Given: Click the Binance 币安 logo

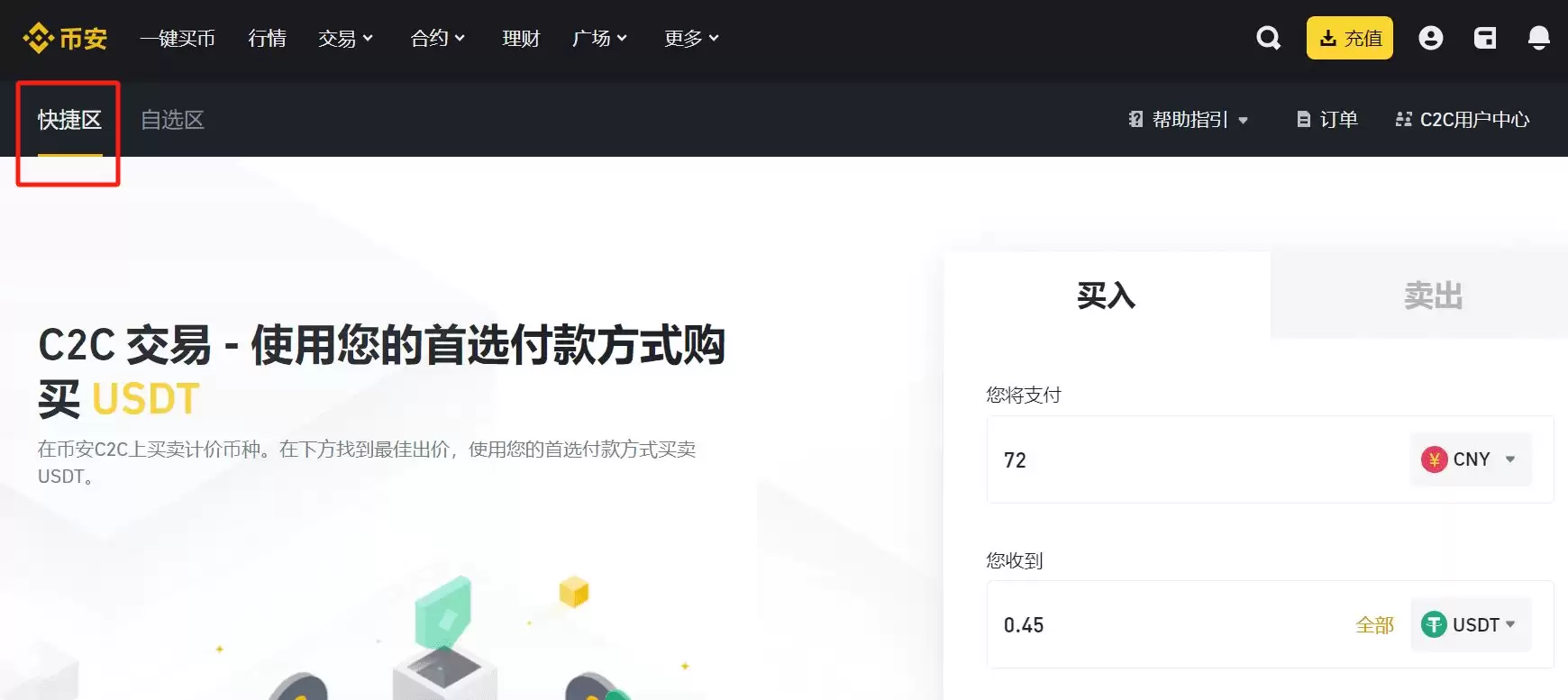Looking at the screenshot, I should (x=65, y=38).
